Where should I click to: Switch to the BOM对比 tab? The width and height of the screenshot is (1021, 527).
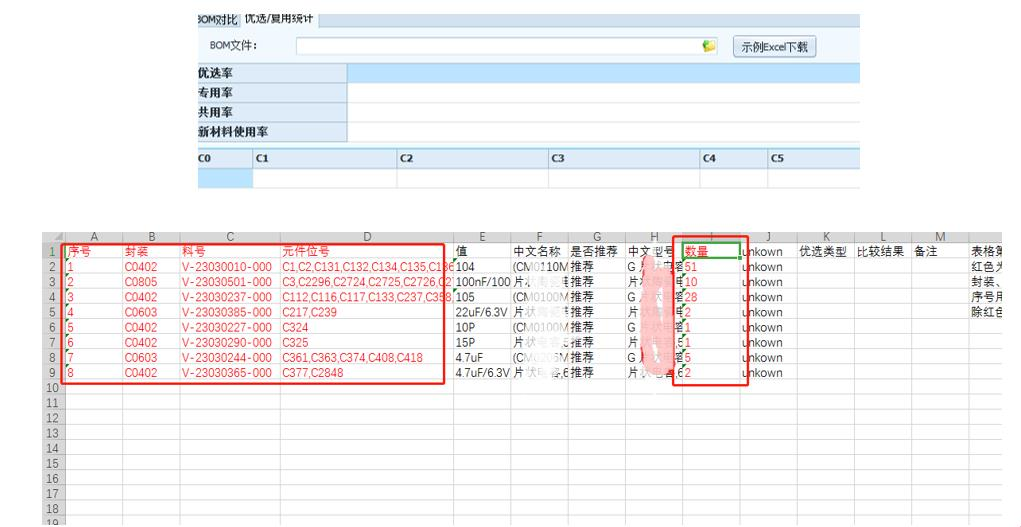tap(218, 20)
